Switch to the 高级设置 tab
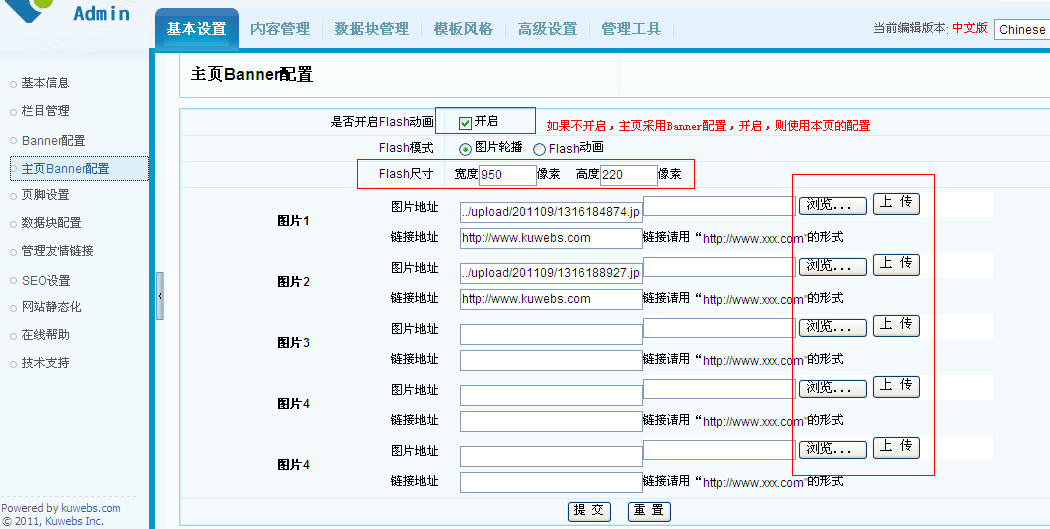Image resolution: width=1050 pixels, height=529 pixels. pyautogui.click(x=547, y=29)
